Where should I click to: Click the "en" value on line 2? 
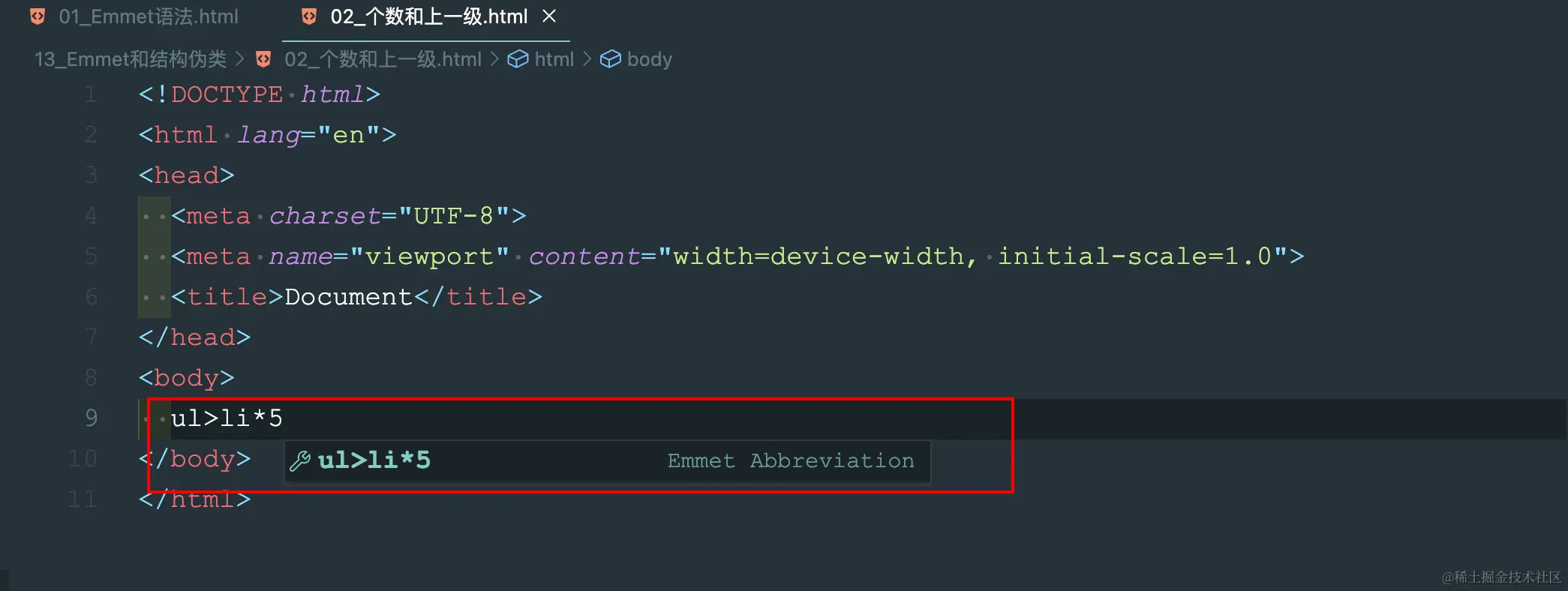tap(348, 135)
